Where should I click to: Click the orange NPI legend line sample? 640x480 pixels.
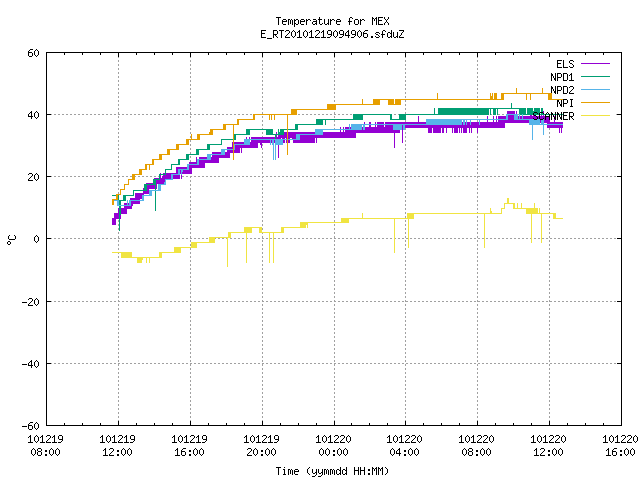595,103
